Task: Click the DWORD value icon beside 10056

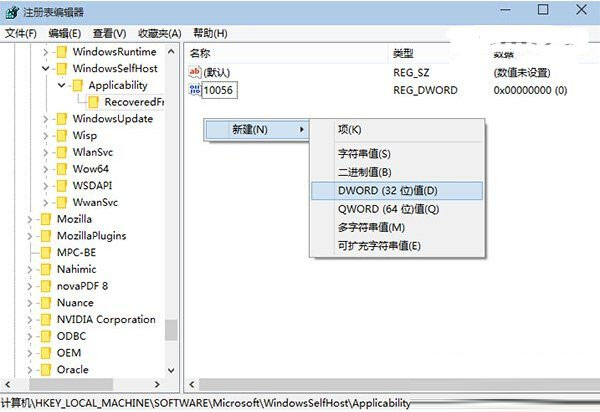Action: (x=194, y=91)
